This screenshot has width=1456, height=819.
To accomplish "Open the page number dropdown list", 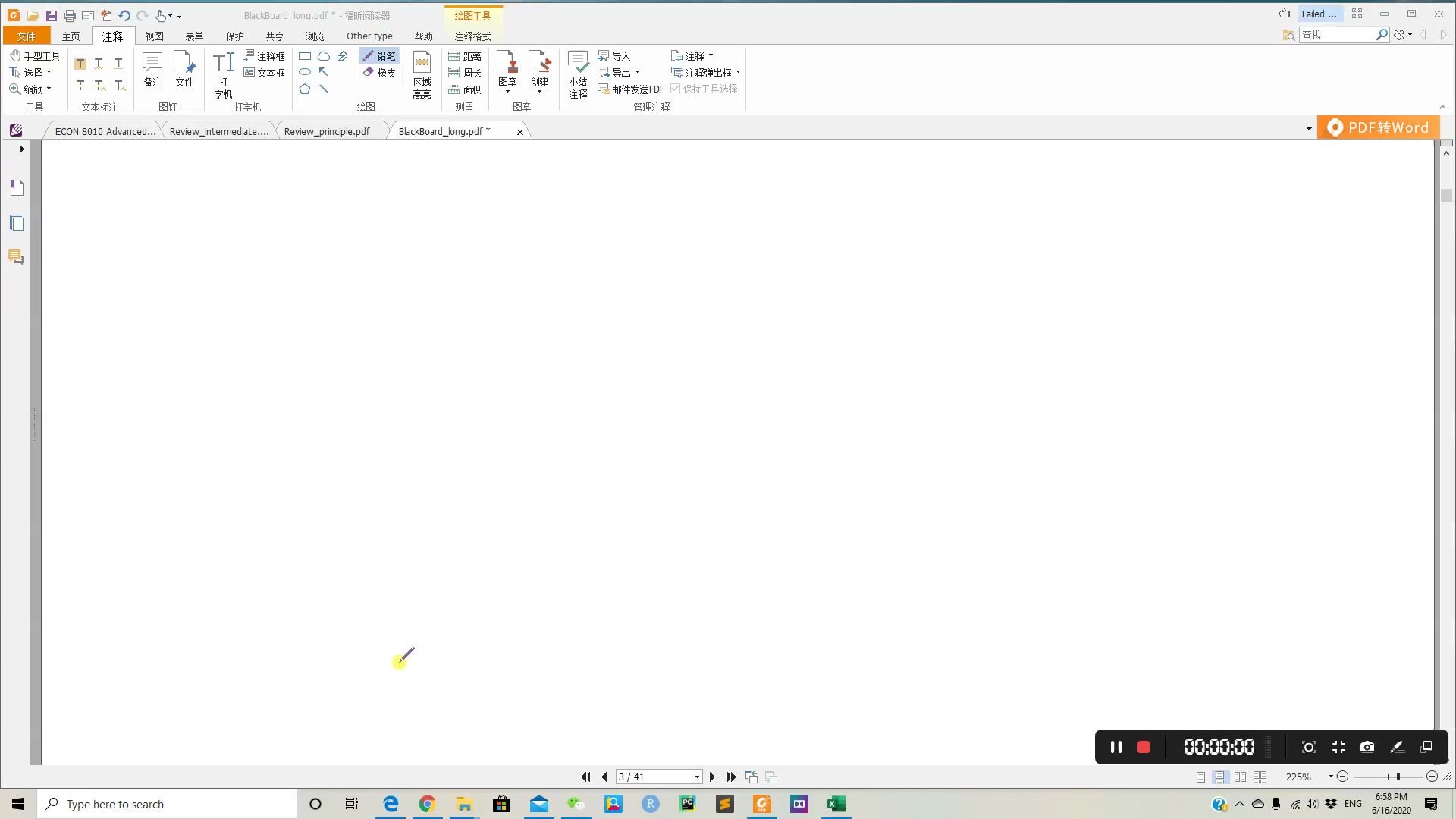I will point(697,777).
